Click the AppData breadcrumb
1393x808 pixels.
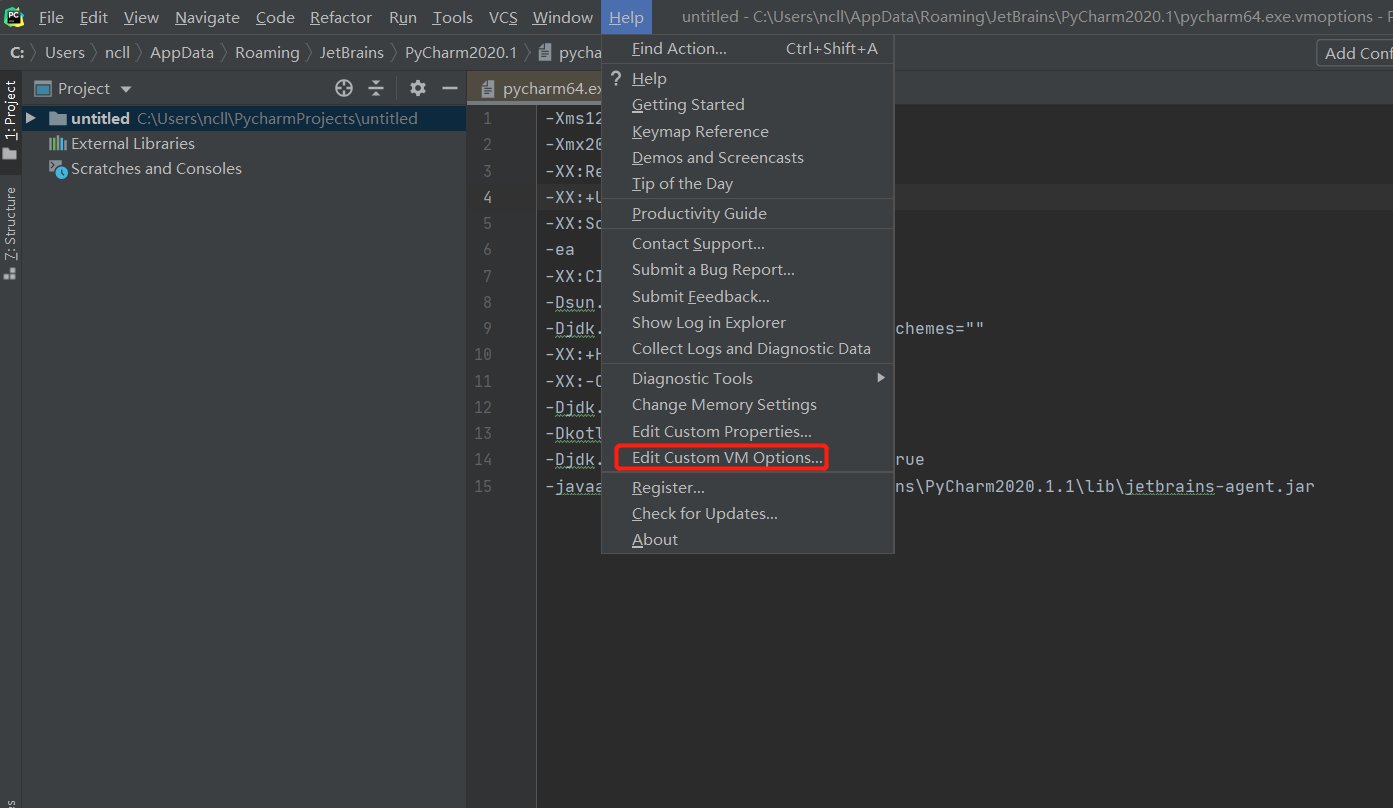coord(182,53)
